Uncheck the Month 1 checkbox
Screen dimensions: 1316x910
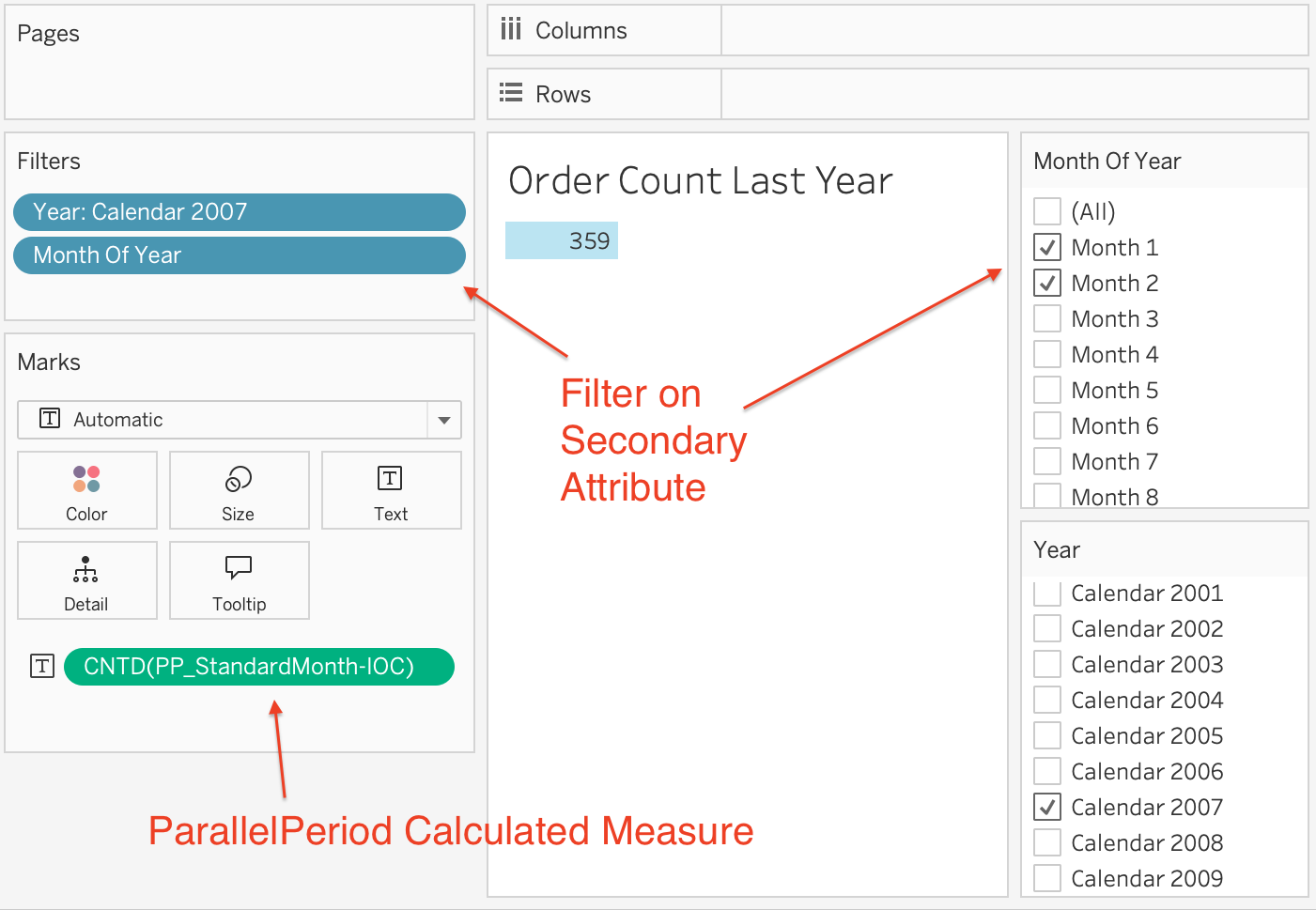coord(1047,247)
